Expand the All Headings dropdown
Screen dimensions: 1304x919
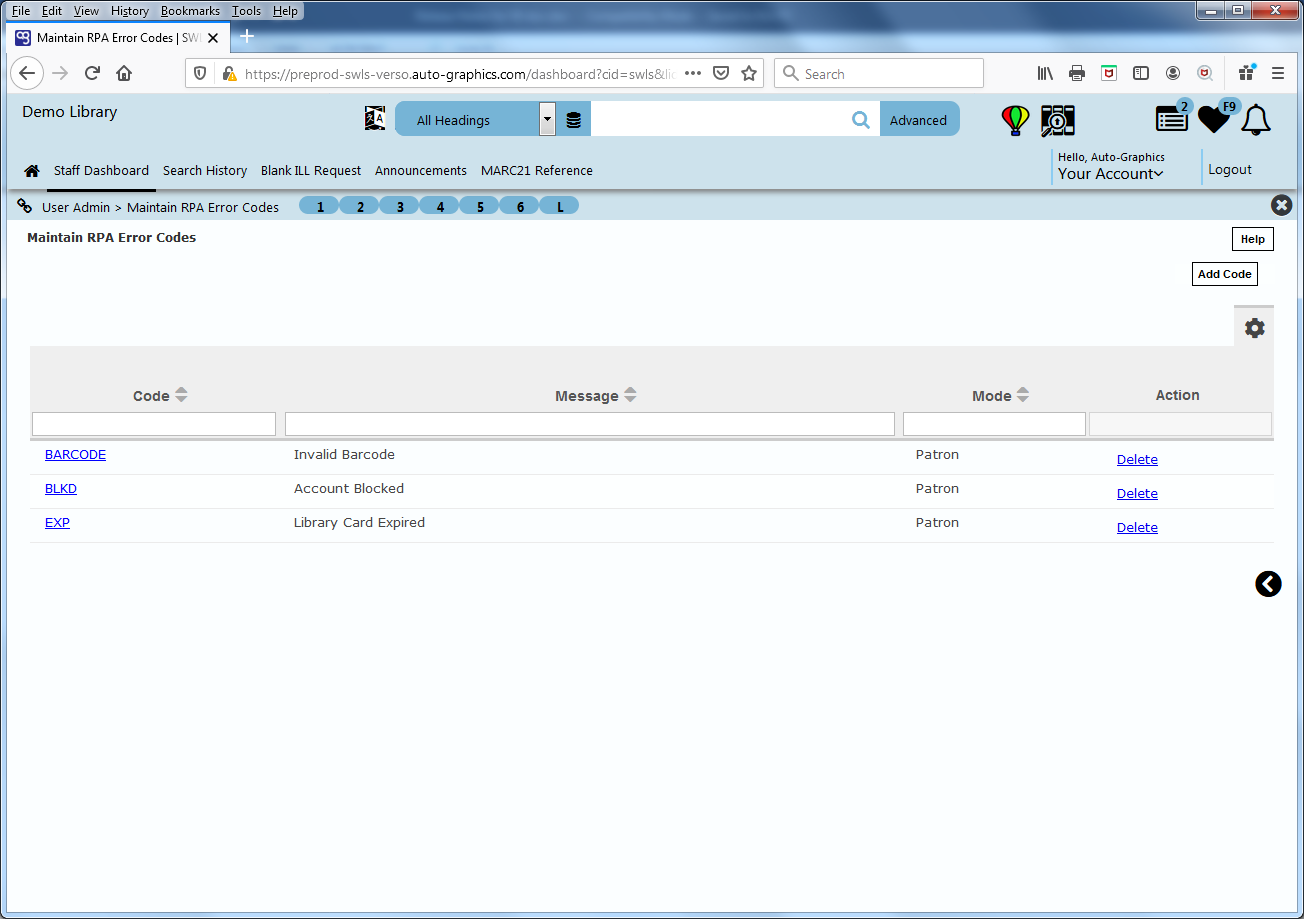point(547,119)
